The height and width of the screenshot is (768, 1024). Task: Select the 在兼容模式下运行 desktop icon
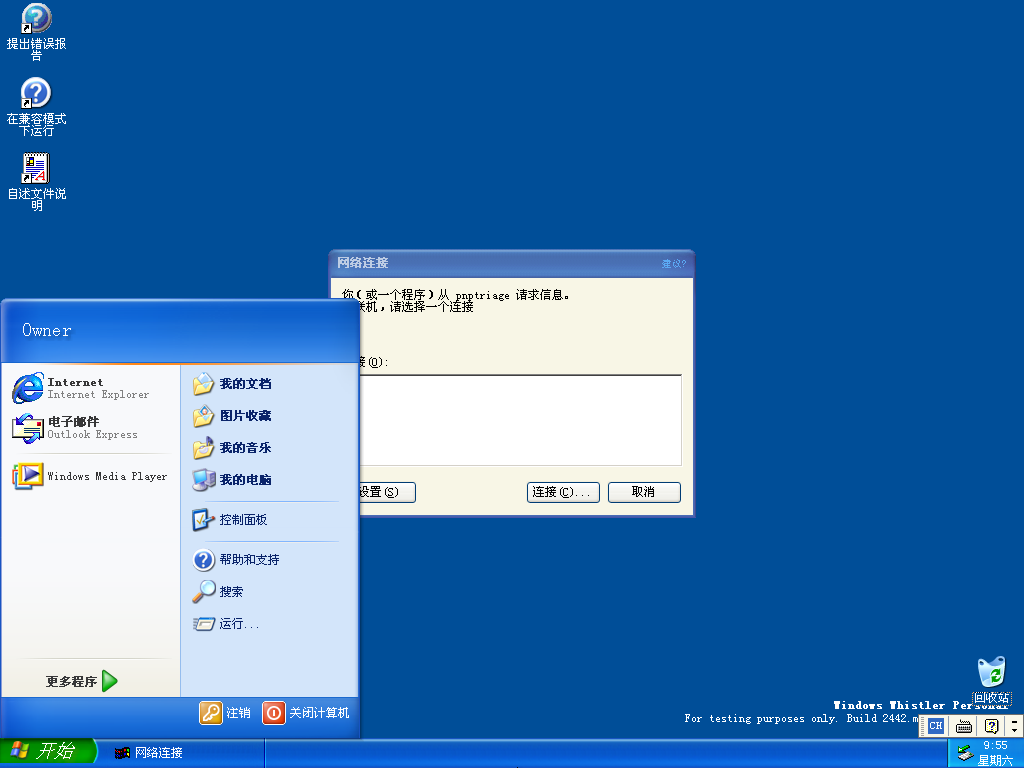pos(36,106)
